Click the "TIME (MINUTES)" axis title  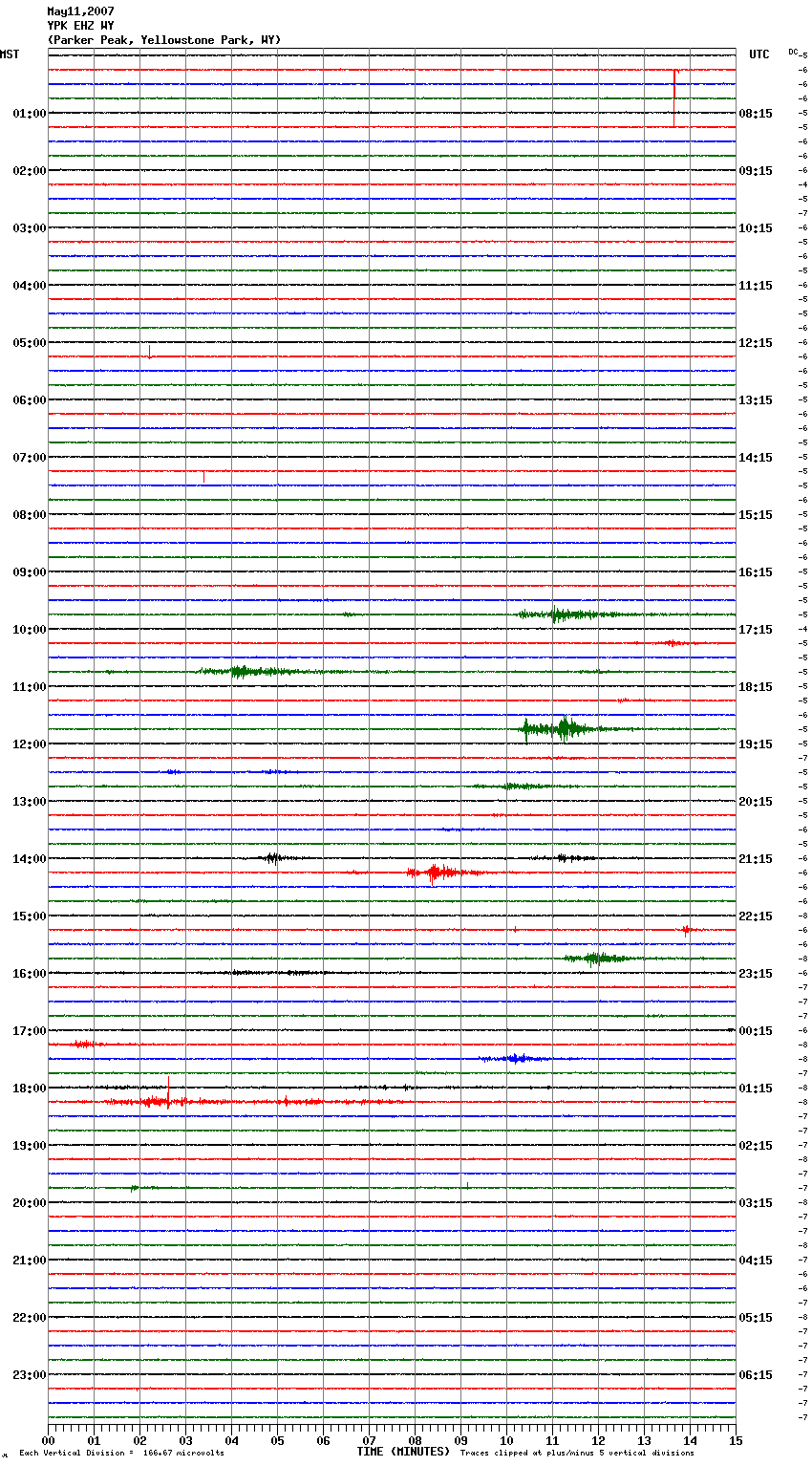(x=403, y=1452)
